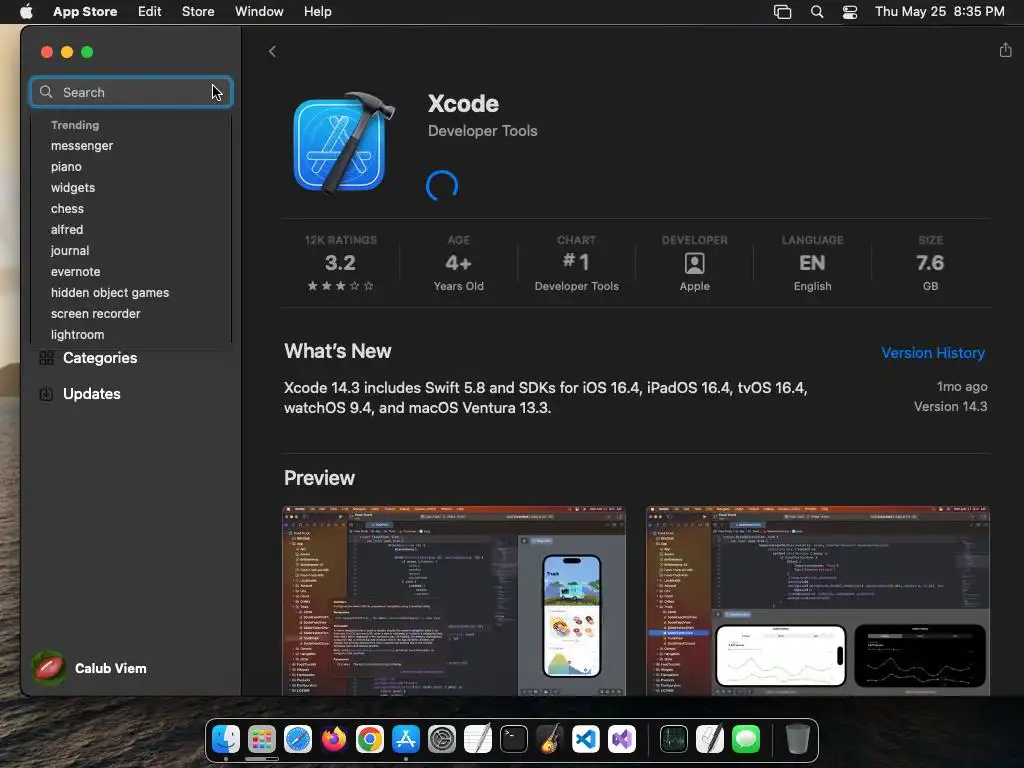The height and width of the screenshot is (768, 1024).
Task: Launch Visual Studio Code from Dock
Action: click(586, 739)
